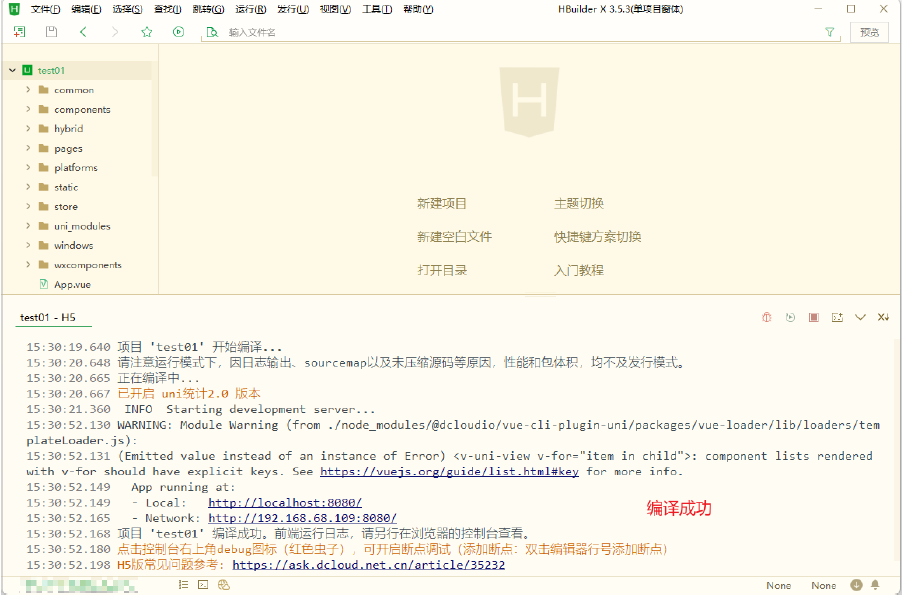Click the new file toolbar icon

coord(20,32)
